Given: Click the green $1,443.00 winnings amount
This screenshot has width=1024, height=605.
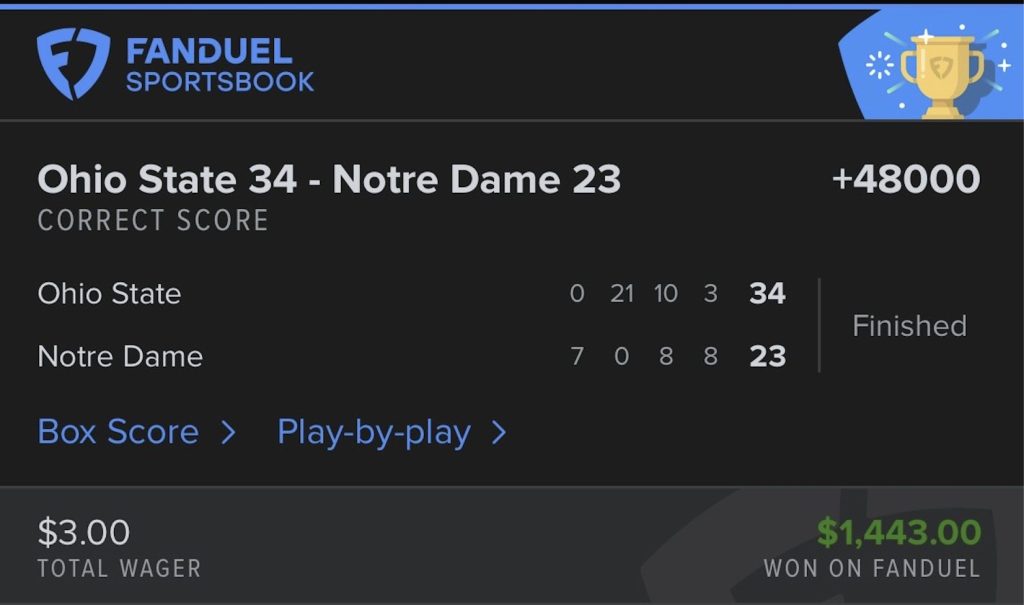Looking at the screenshot, I should pos(898,532).
